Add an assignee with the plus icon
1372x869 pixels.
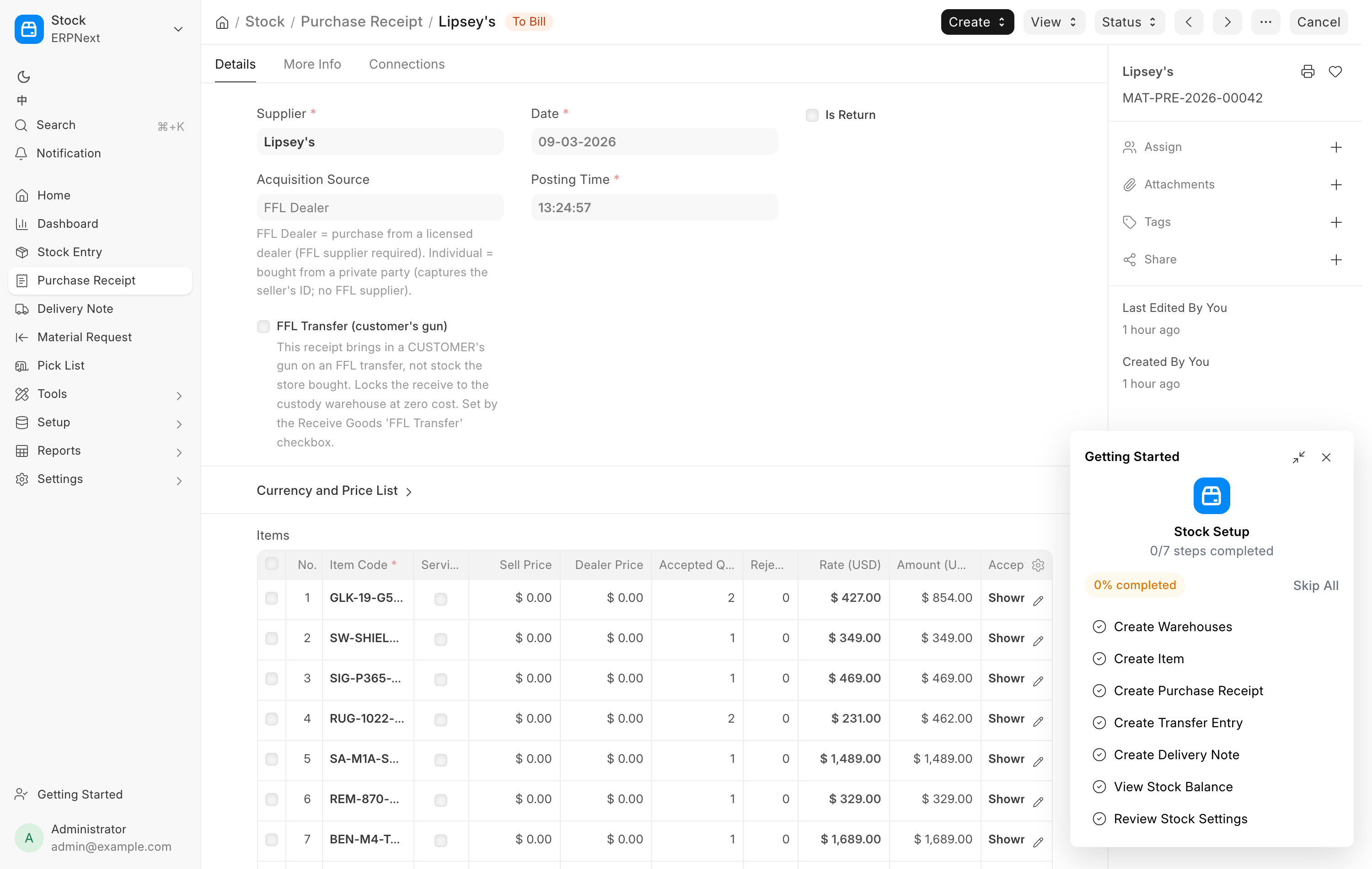pos(1336,147)
